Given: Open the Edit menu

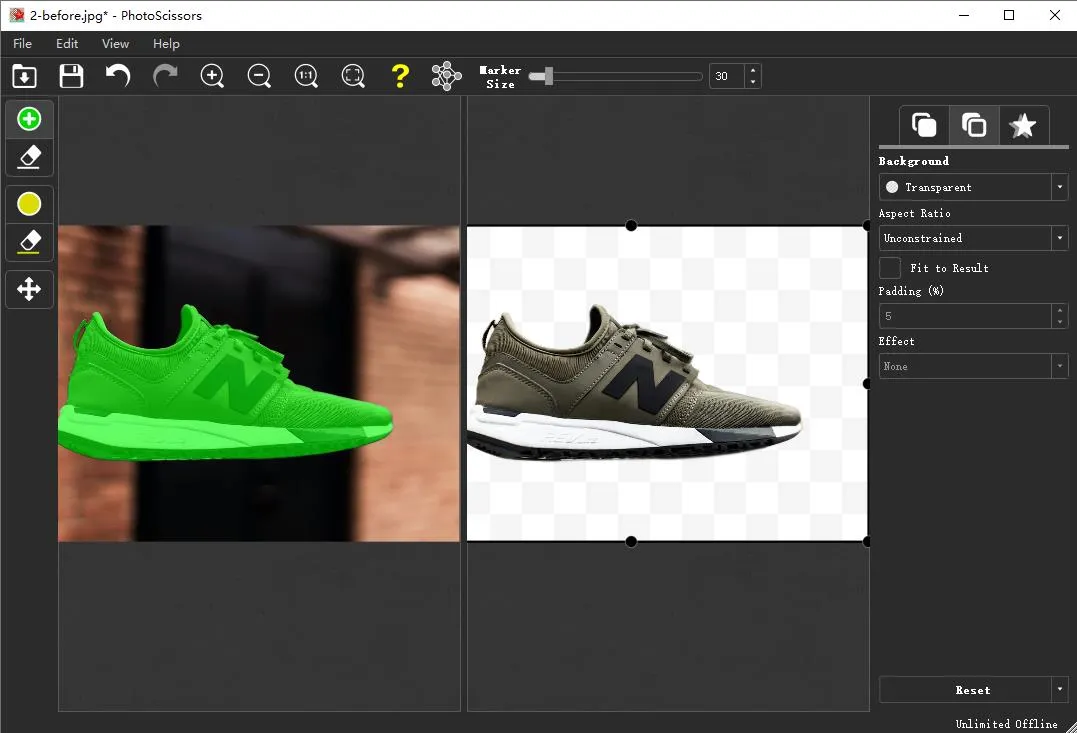Looking at the screenshot, I should (67, 44).
